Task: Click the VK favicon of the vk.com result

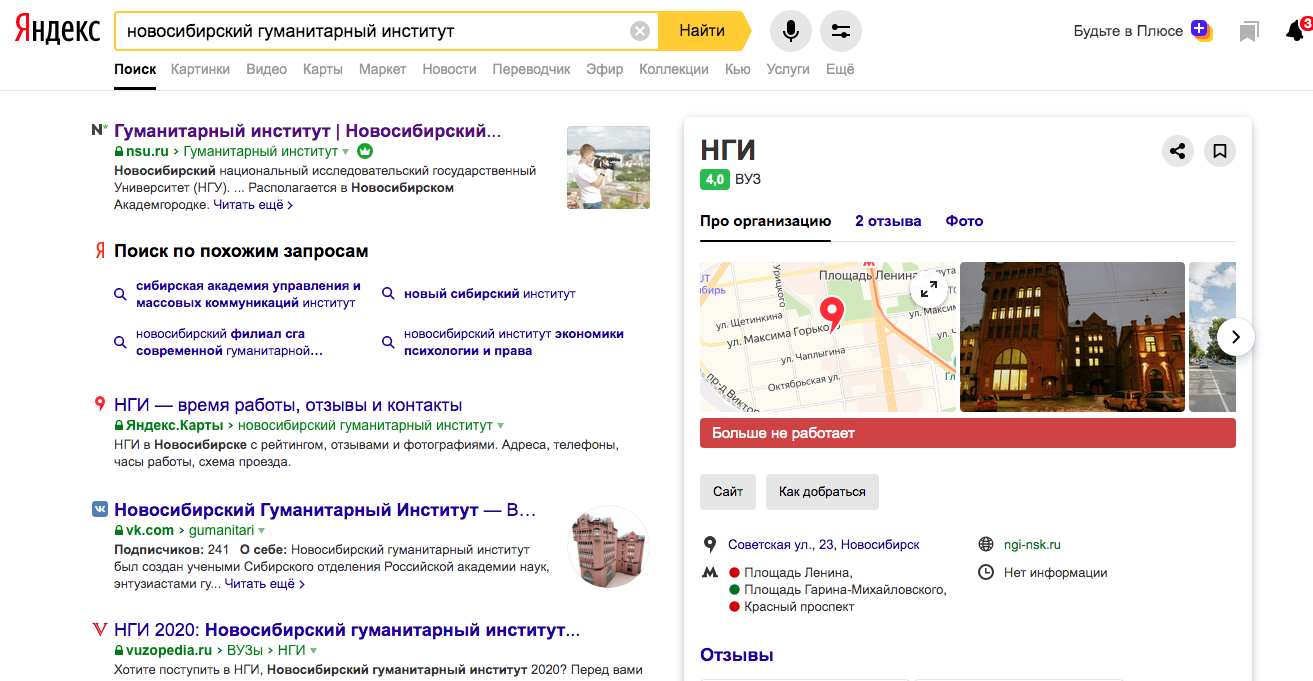Action: pyautogui.click(x=99, y=510)
